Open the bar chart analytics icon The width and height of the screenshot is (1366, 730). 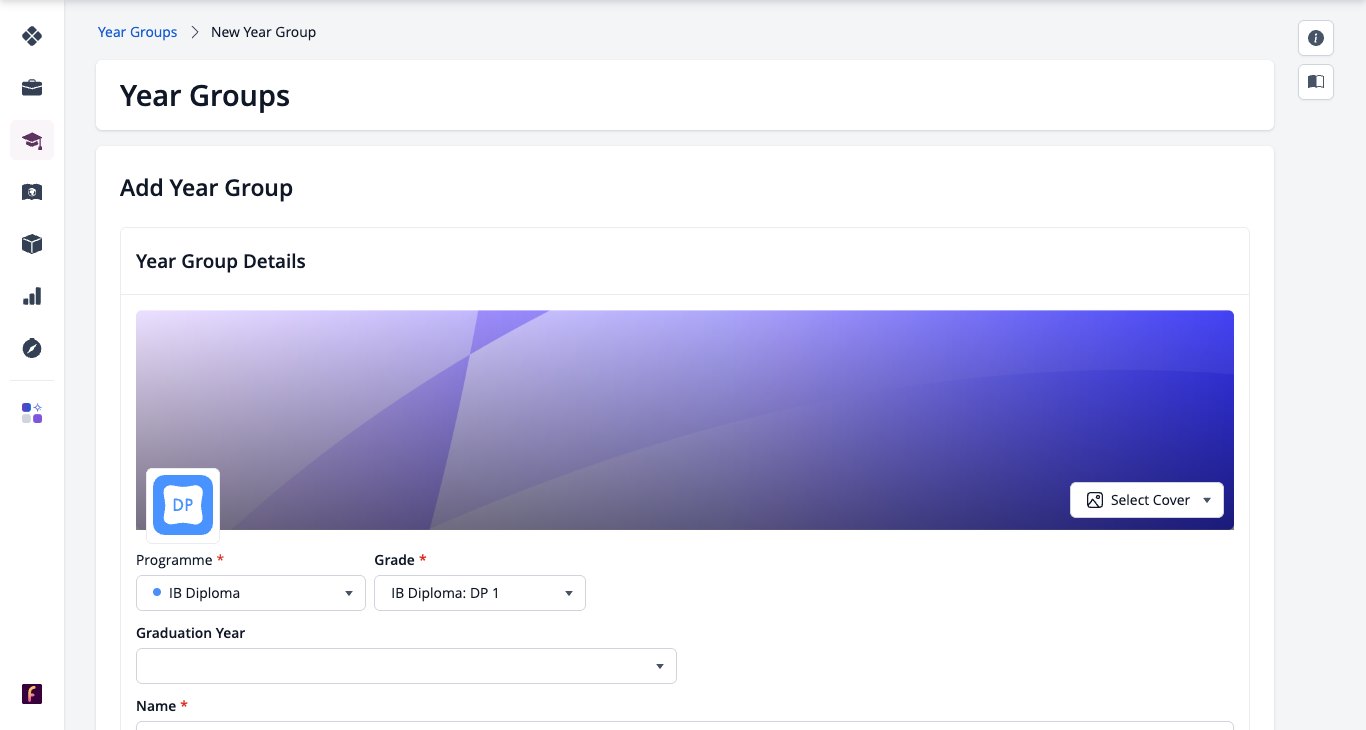32,296
